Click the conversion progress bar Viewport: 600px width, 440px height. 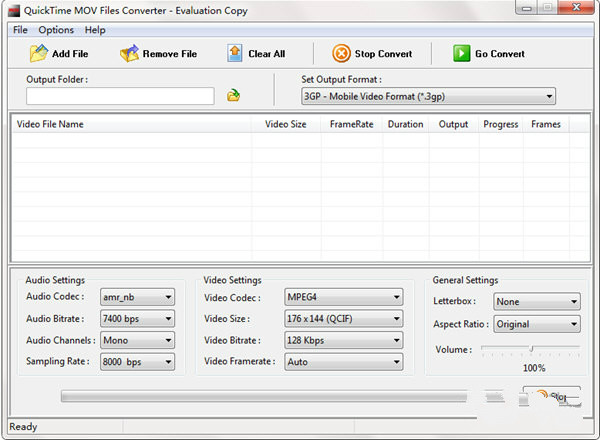[x=264, y=396]
